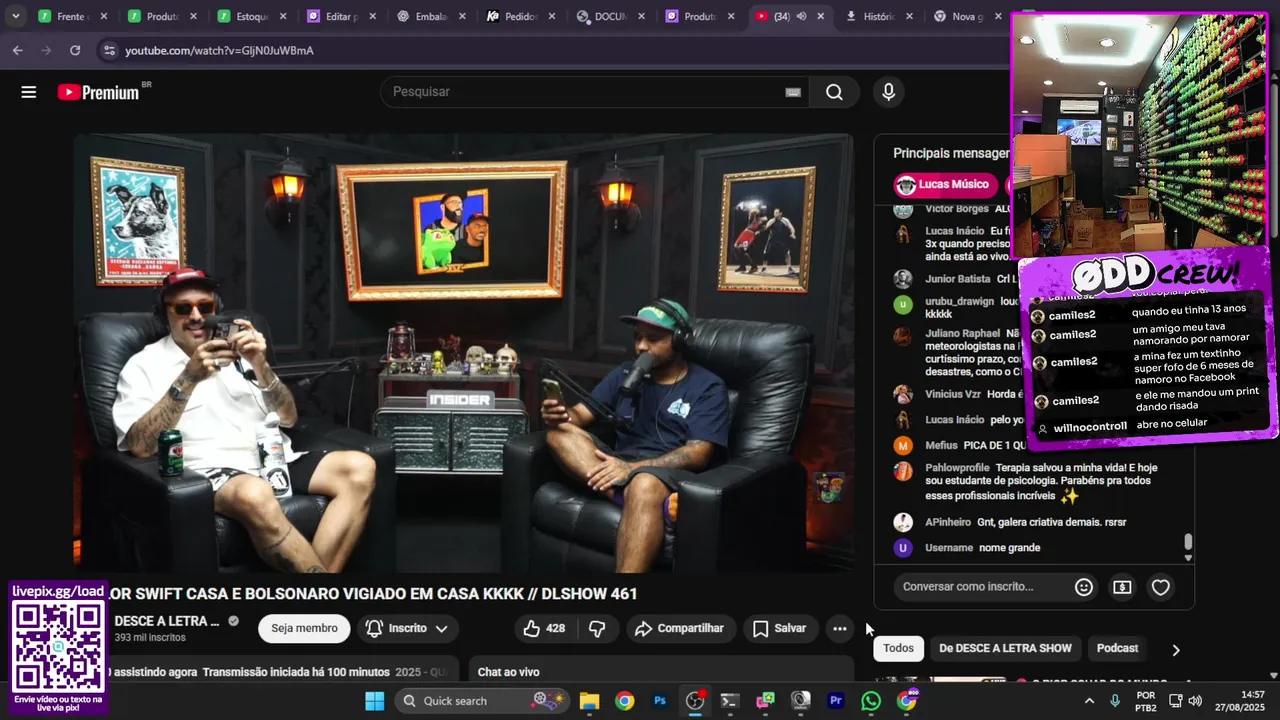Screen dimensions: 1280x720
Task: Switch POR PTB2 keyboard language
Action: click(x=1146, y=701)
